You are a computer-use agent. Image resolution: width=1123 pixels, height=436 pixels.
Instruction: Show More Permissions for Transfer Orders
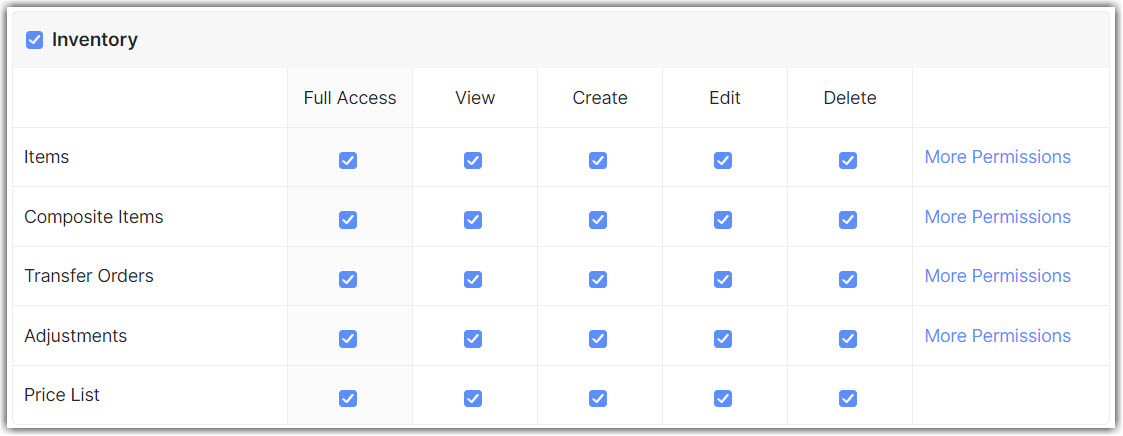tap(997, 276)
